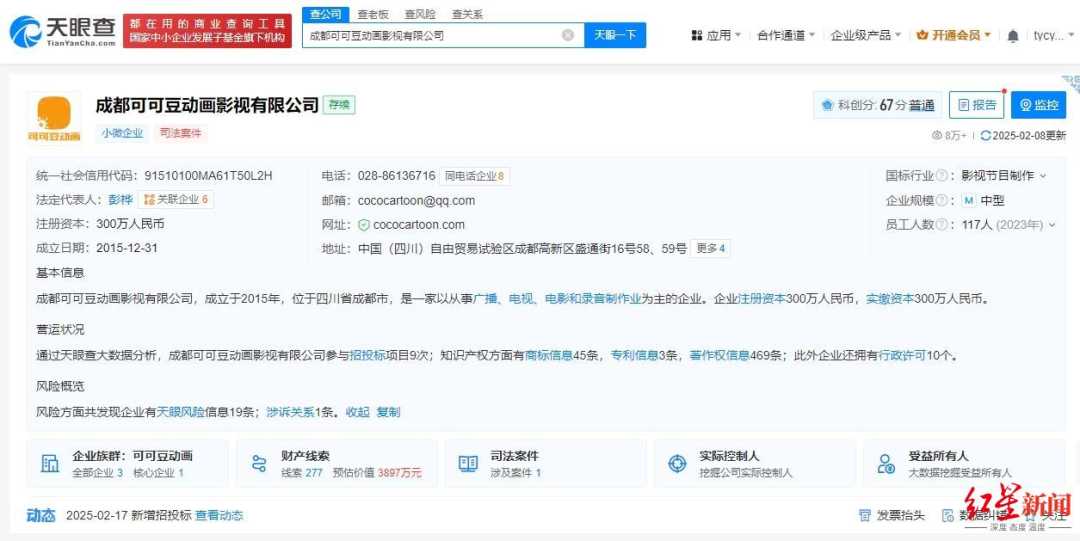Image resolution: width=1080 pixels, height=541 pixels.
Task: Click 复制 to copy the summary
Action: pos(388,412)
